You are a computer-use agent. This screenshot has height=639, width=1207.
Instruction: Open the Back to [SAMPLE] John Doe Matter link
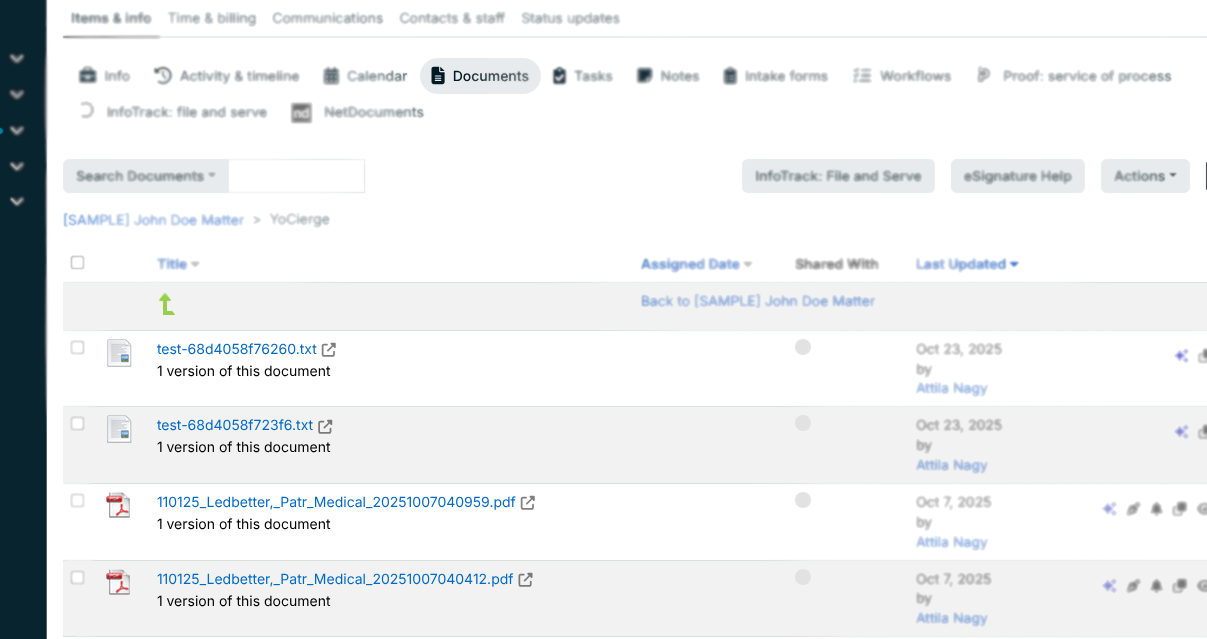(x=758, y=300)
